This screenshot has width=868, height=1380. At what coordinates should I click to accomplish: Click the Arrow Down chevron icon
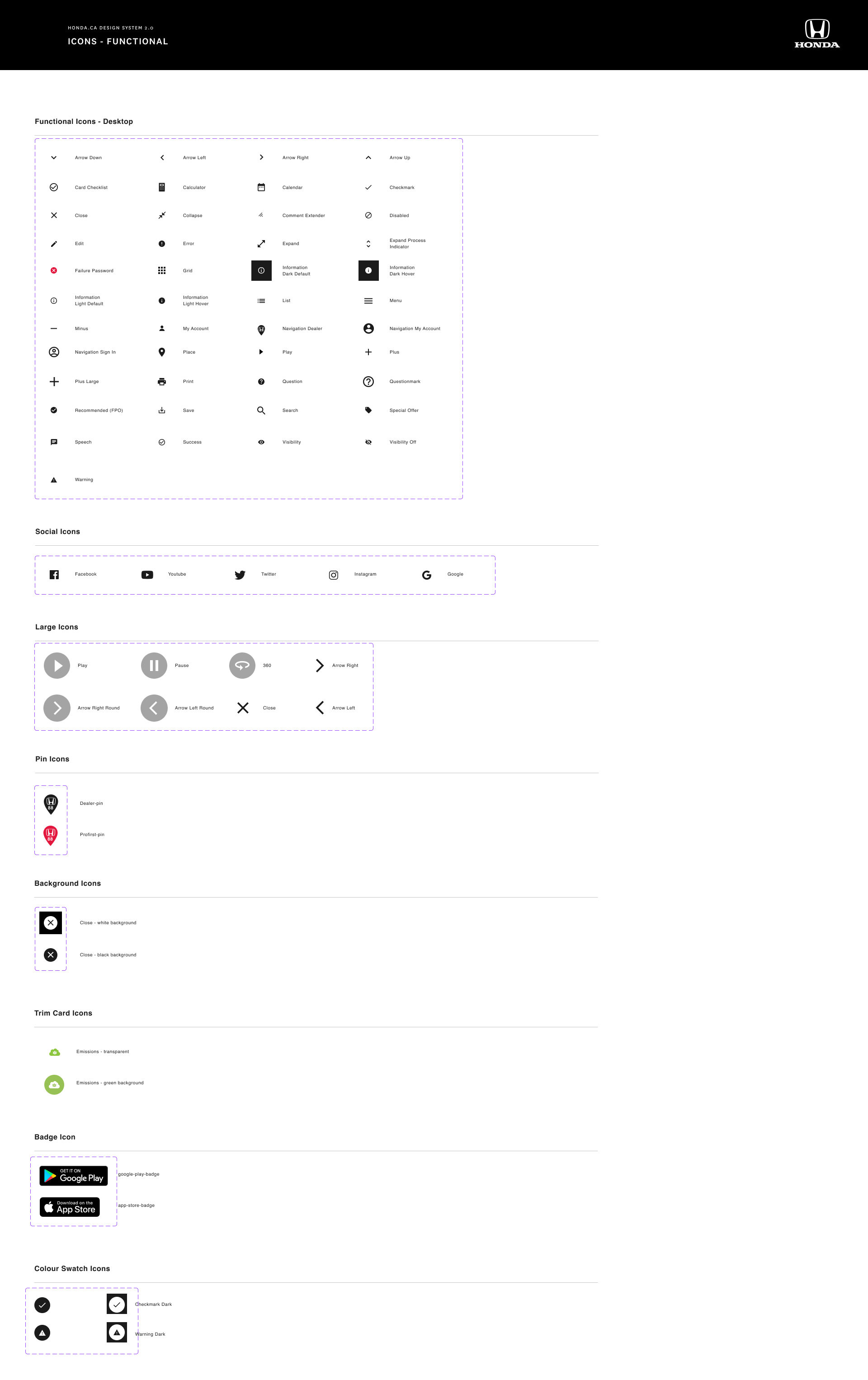[54, 158]
